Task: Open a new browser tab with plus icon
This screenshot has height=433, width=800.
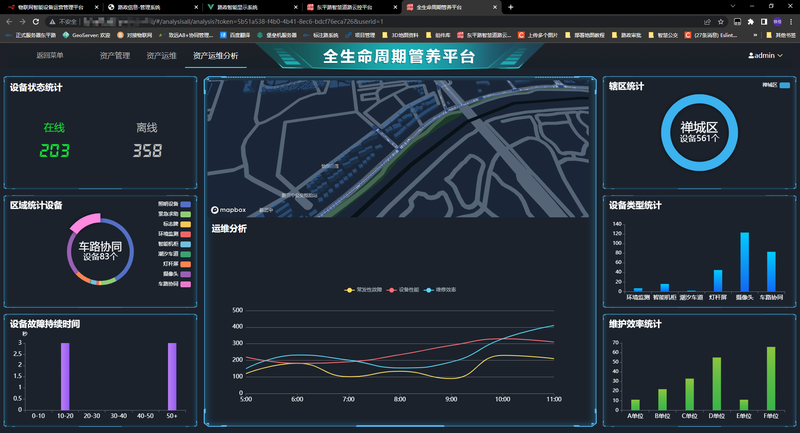Action: click(x=511, y=6)
